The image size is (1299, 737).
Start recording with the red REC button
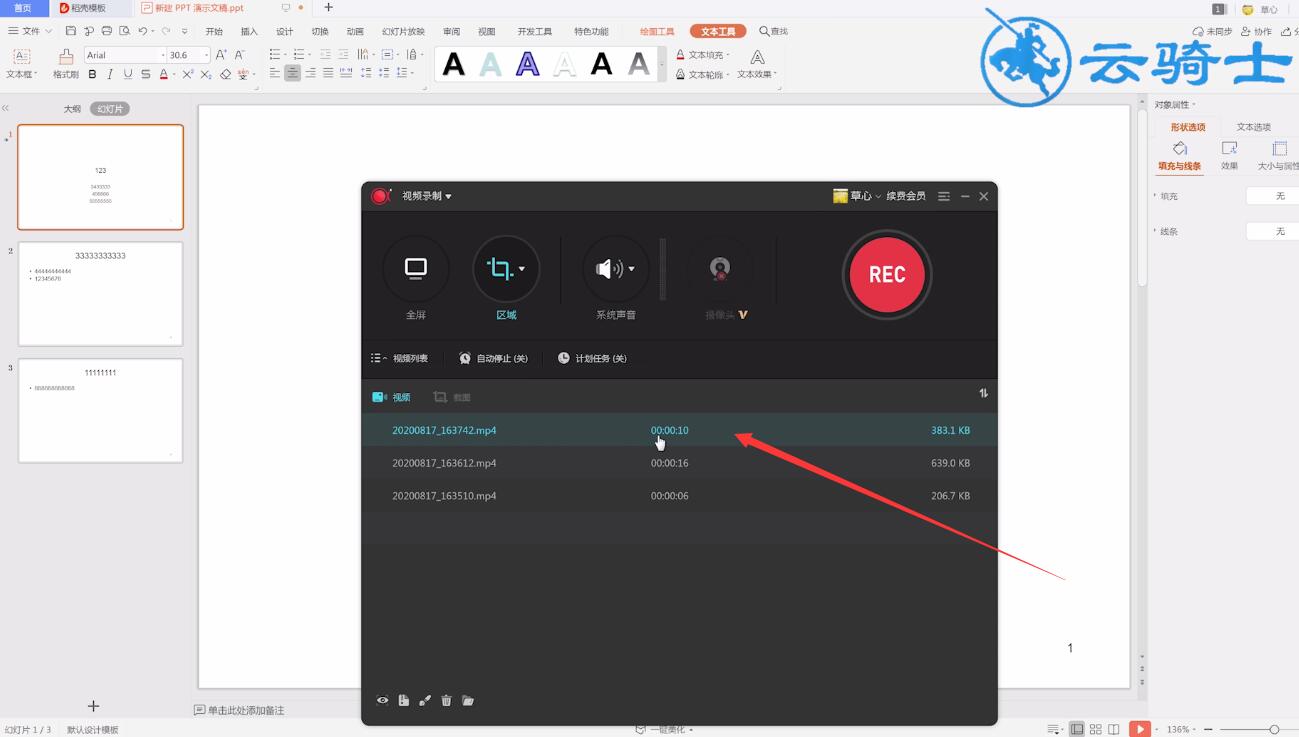886,275
